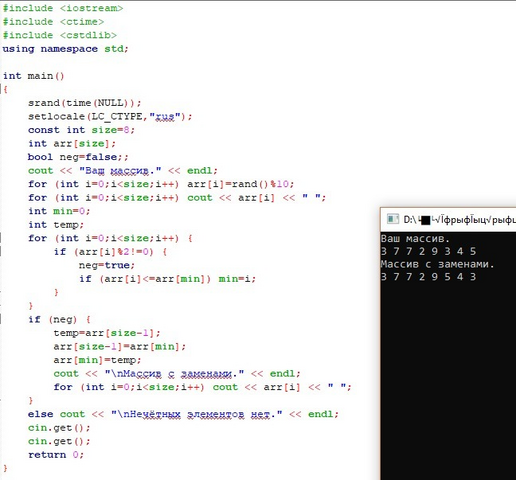Click the 'srand(time(NULL));' statement
Screen dimensions: 516x480
pyautogui.click(x=85, y=103)
